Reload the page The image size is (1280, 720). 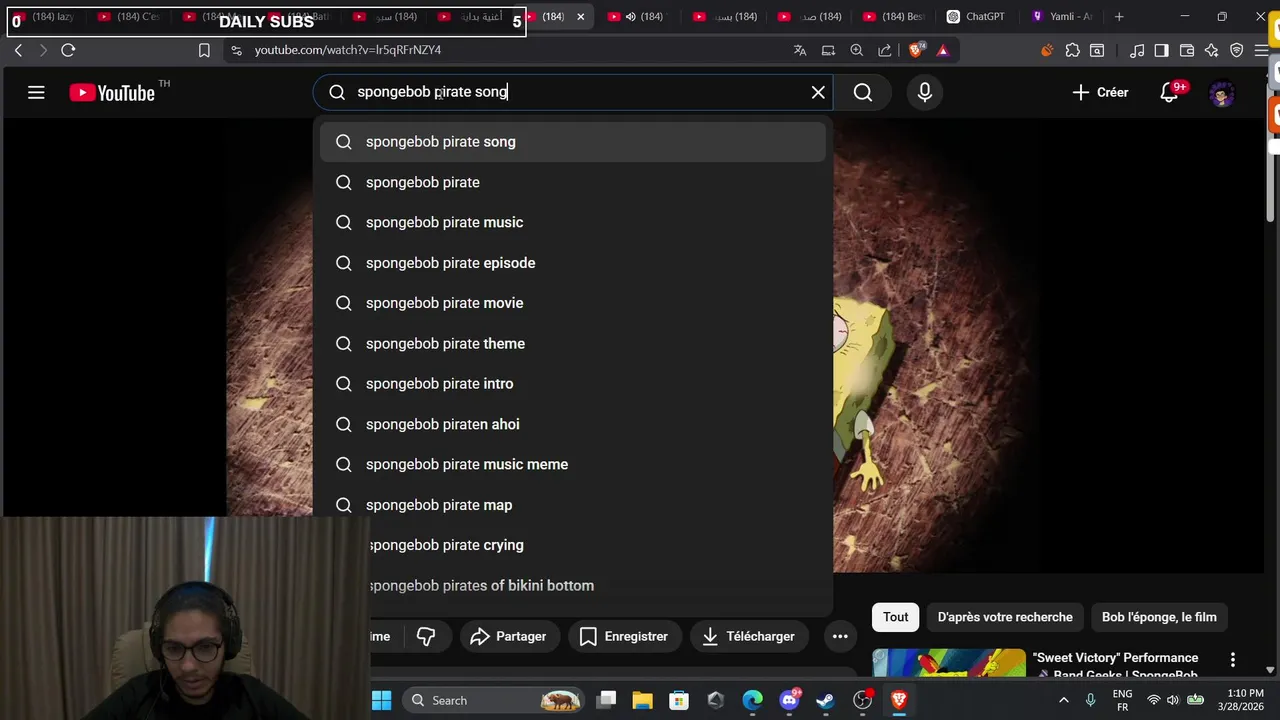click(x=68, y=50)
